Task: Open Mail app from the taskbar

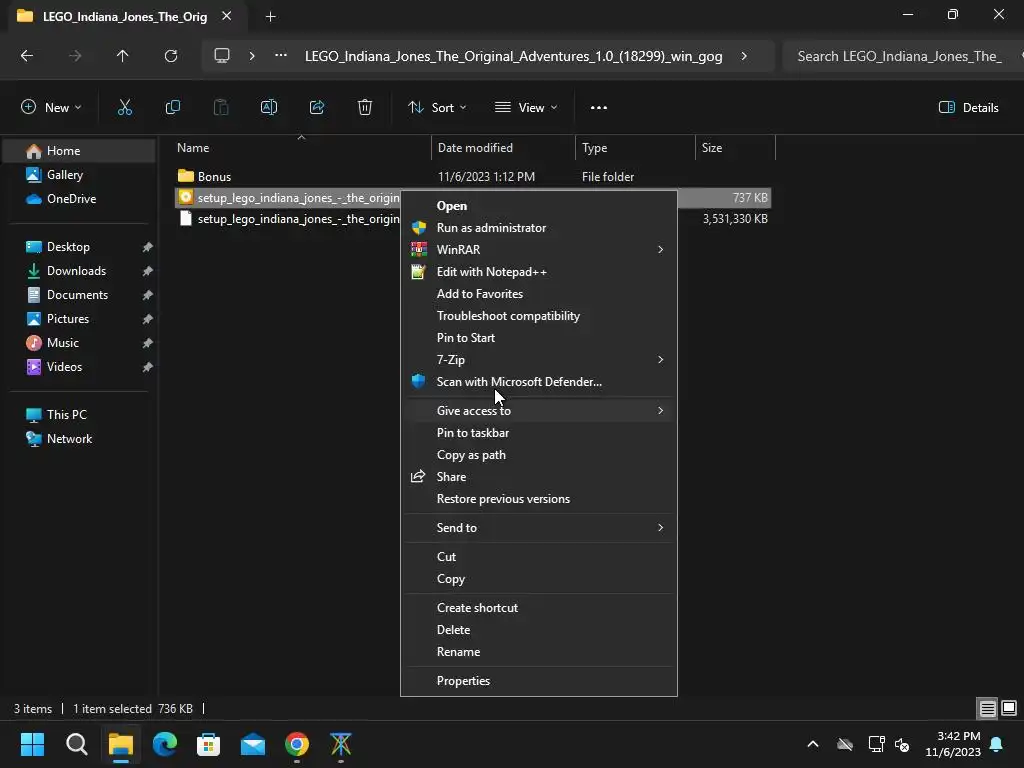Action: (x=253, y=744)
